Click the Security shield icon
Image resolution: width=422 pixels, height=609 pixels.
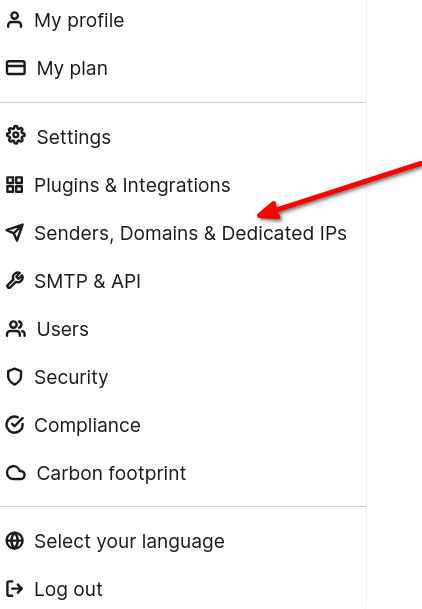(x=15, y=377)
